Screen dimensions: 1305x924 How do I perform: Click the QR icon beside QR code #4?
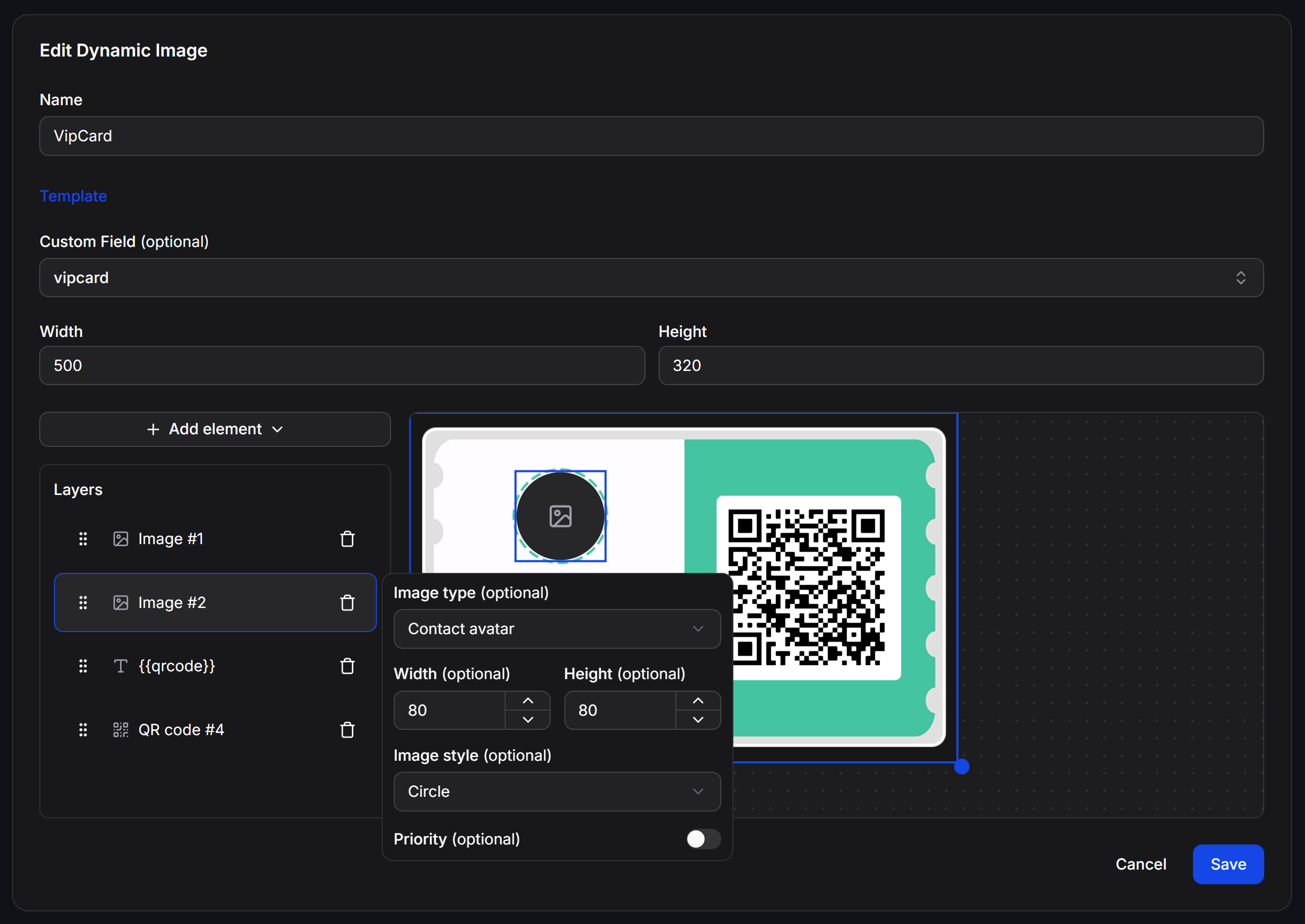click(x=120, y=730)
